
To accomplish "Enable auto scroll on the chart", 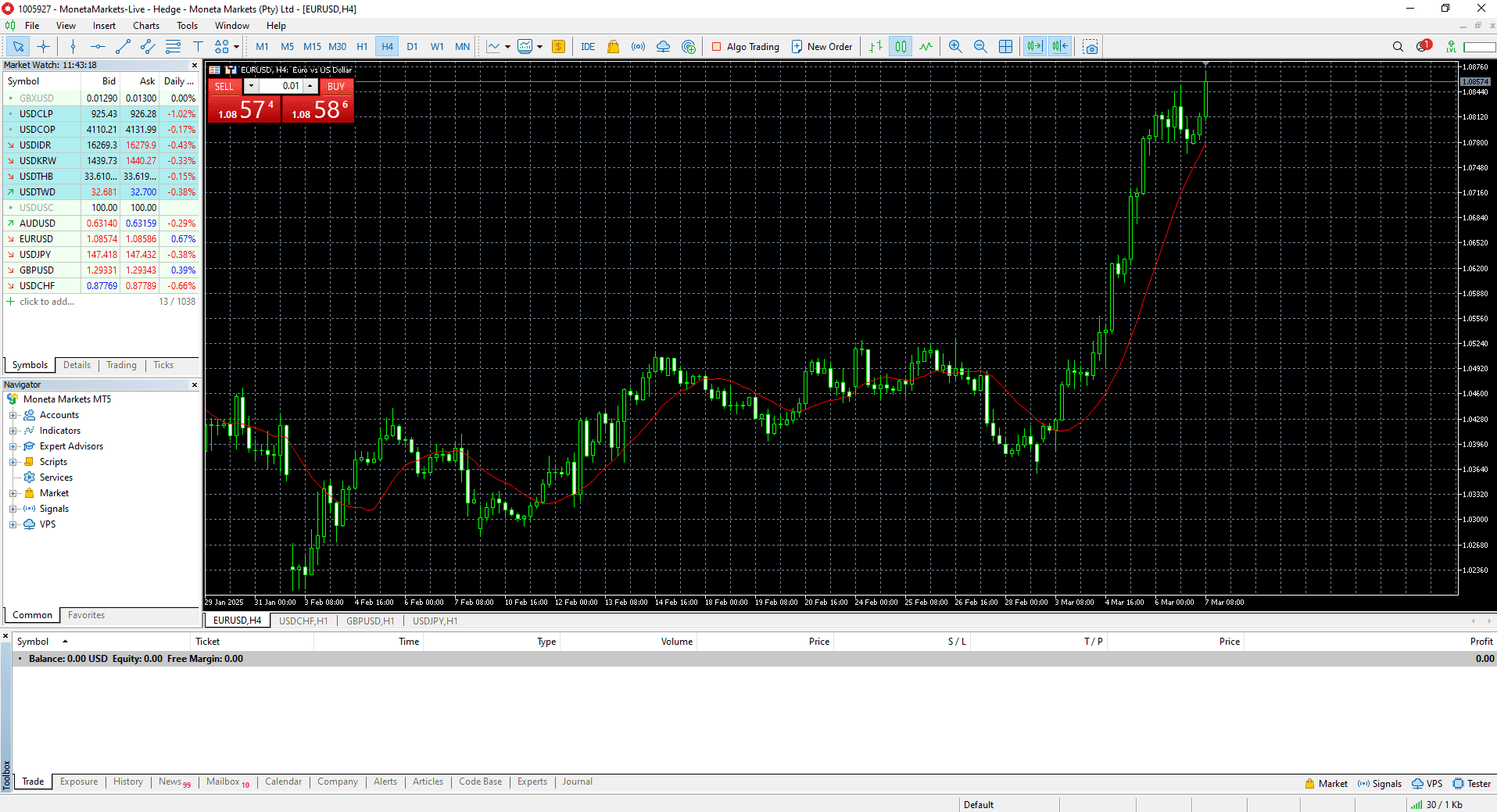I will coord(1034,46).
